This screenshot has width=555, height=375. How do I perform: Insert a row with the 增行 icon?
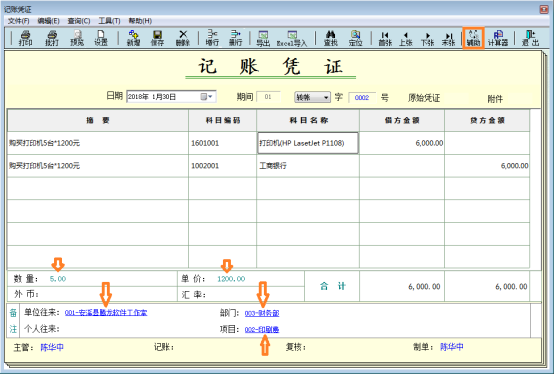click(212, 38)
